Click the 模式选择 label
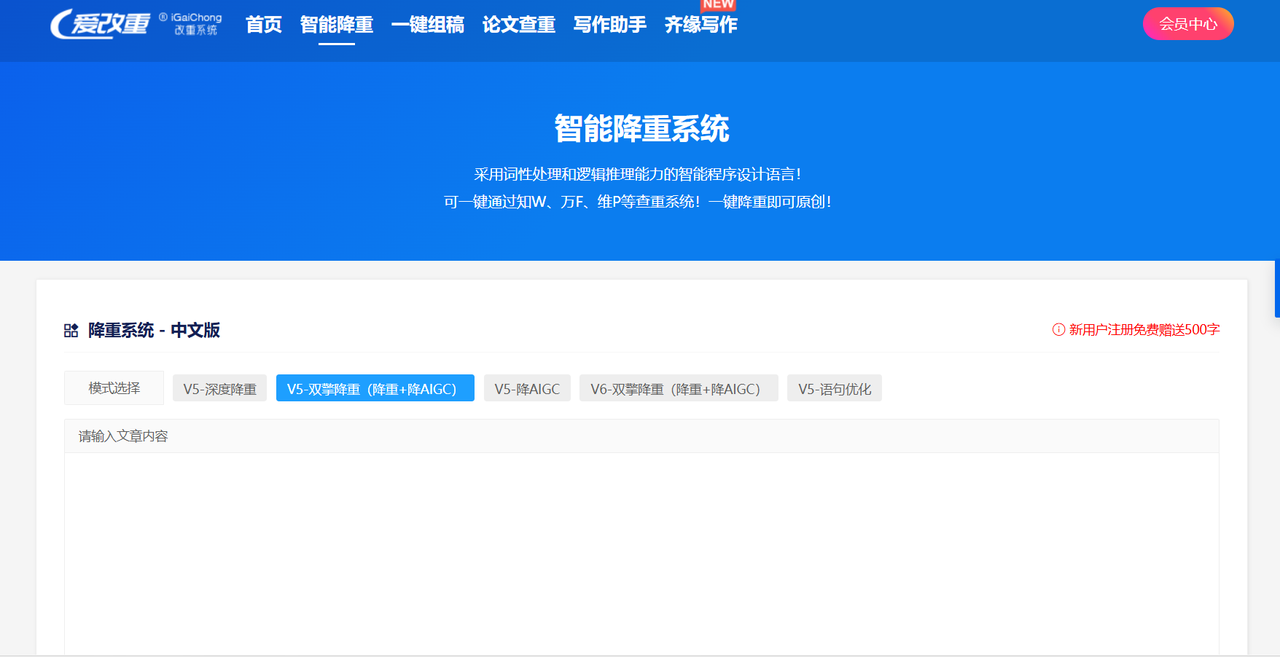 (114, 388)
